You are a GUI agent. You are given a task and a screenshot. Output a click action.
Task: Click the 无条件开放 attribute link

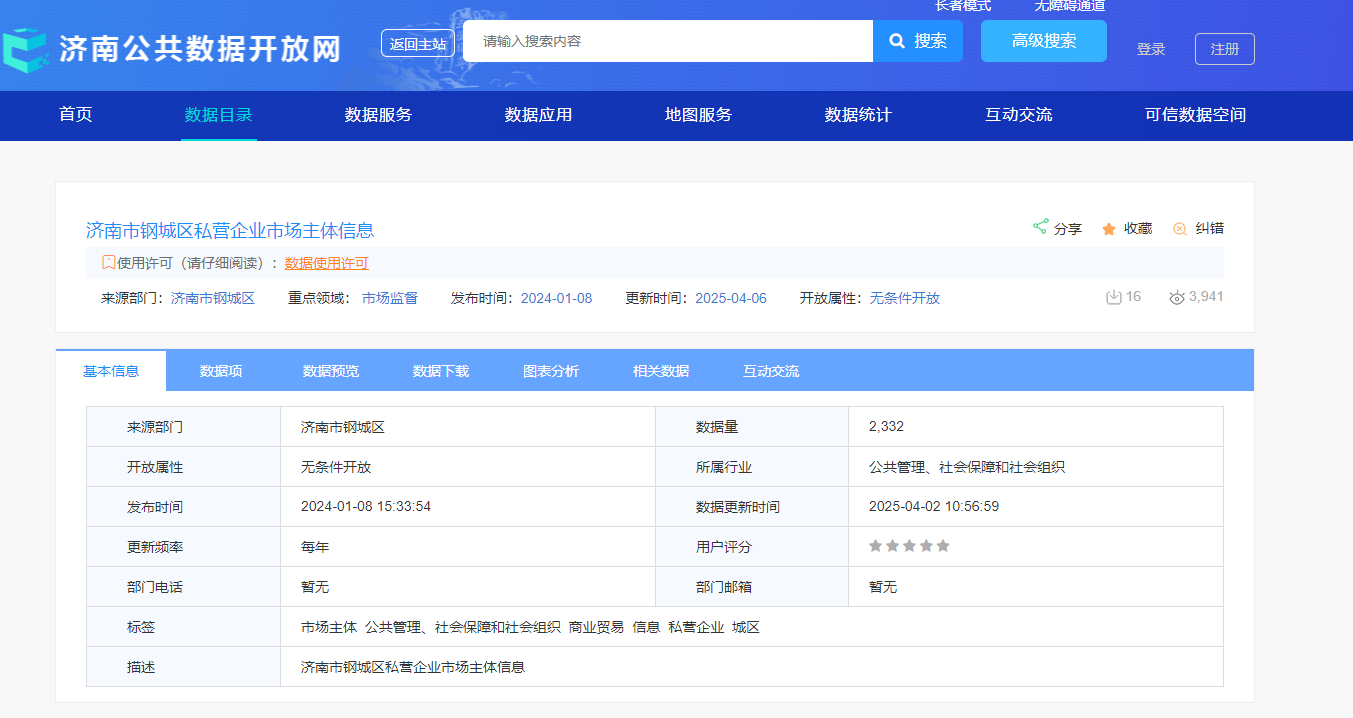(905, 298)
